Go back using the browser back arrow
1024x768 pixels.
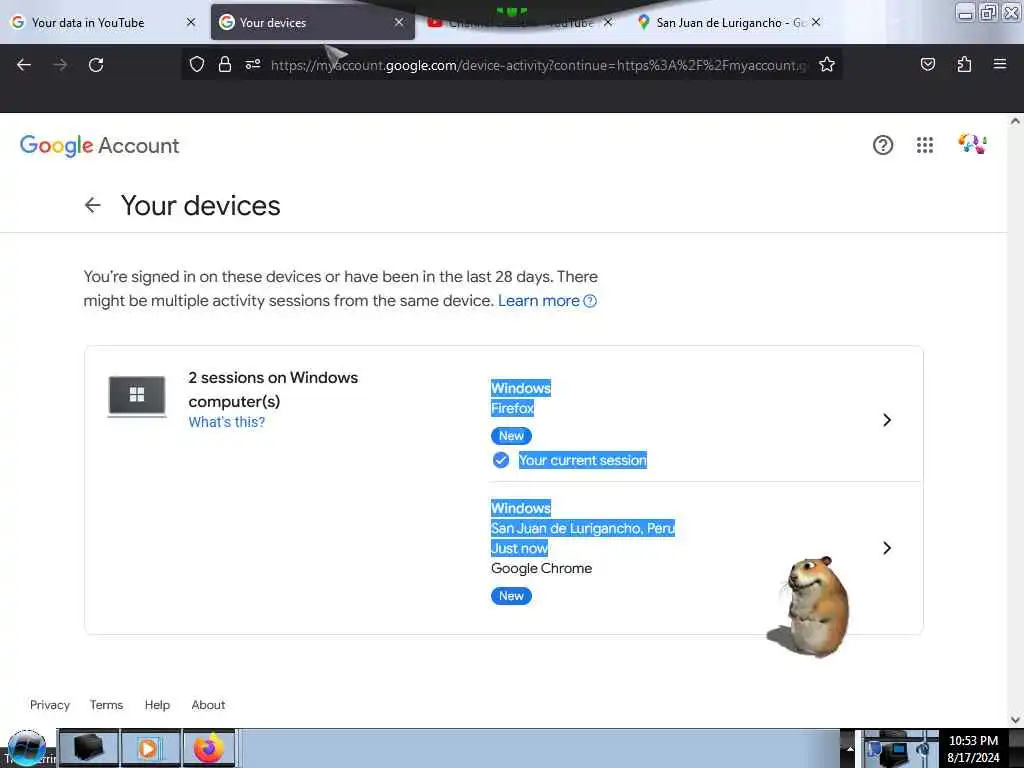24,65
